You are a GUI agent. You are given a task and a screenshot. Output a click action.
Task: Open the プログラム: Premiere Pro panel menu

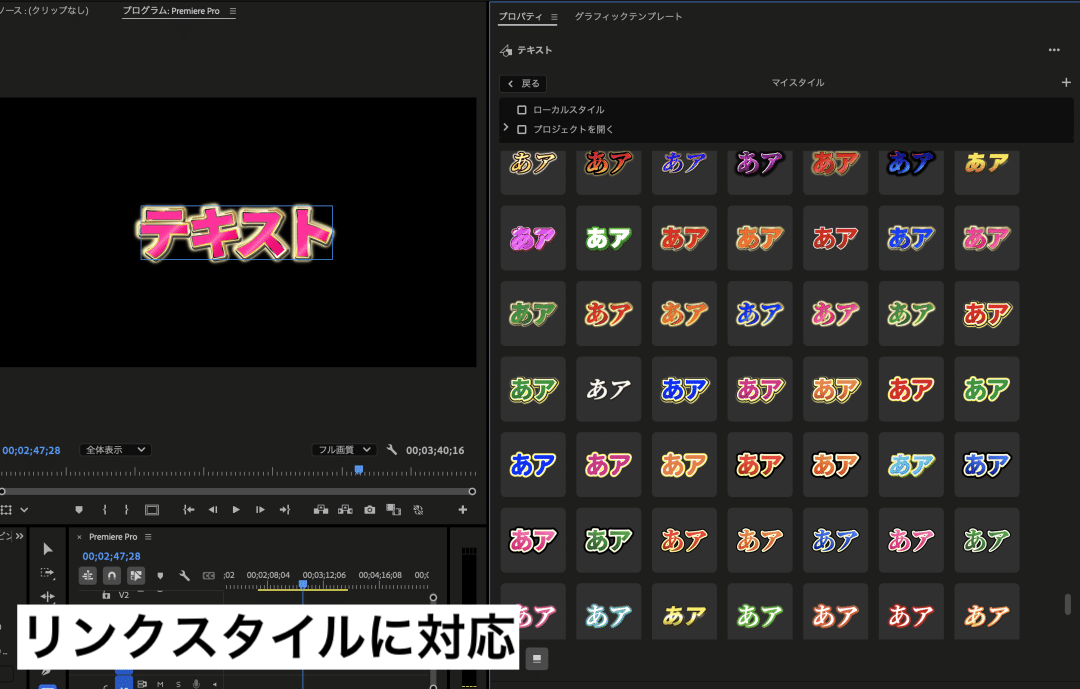point(231,11)
